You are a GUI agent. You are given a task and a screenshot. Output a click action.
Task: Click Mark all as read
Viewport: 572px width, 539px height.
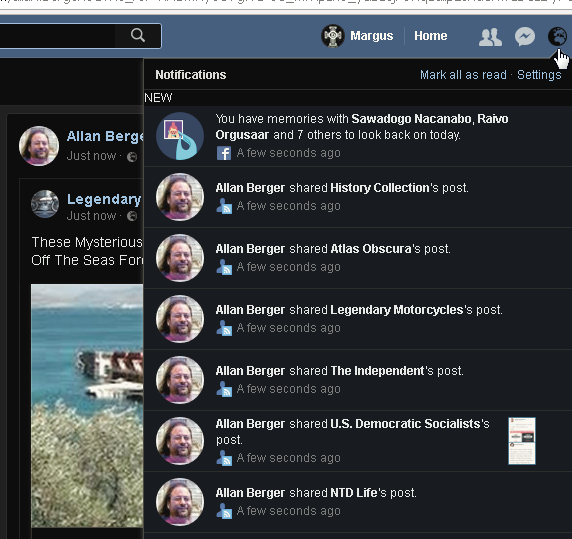463,75
